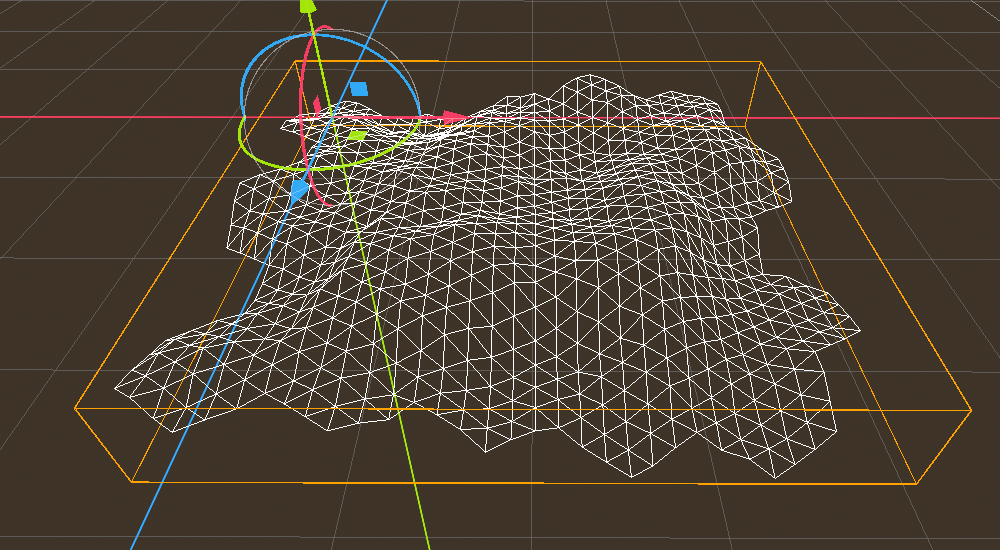Select the blue square plane handle
Screen dimensions: 1000x550
tap(359, 89)
